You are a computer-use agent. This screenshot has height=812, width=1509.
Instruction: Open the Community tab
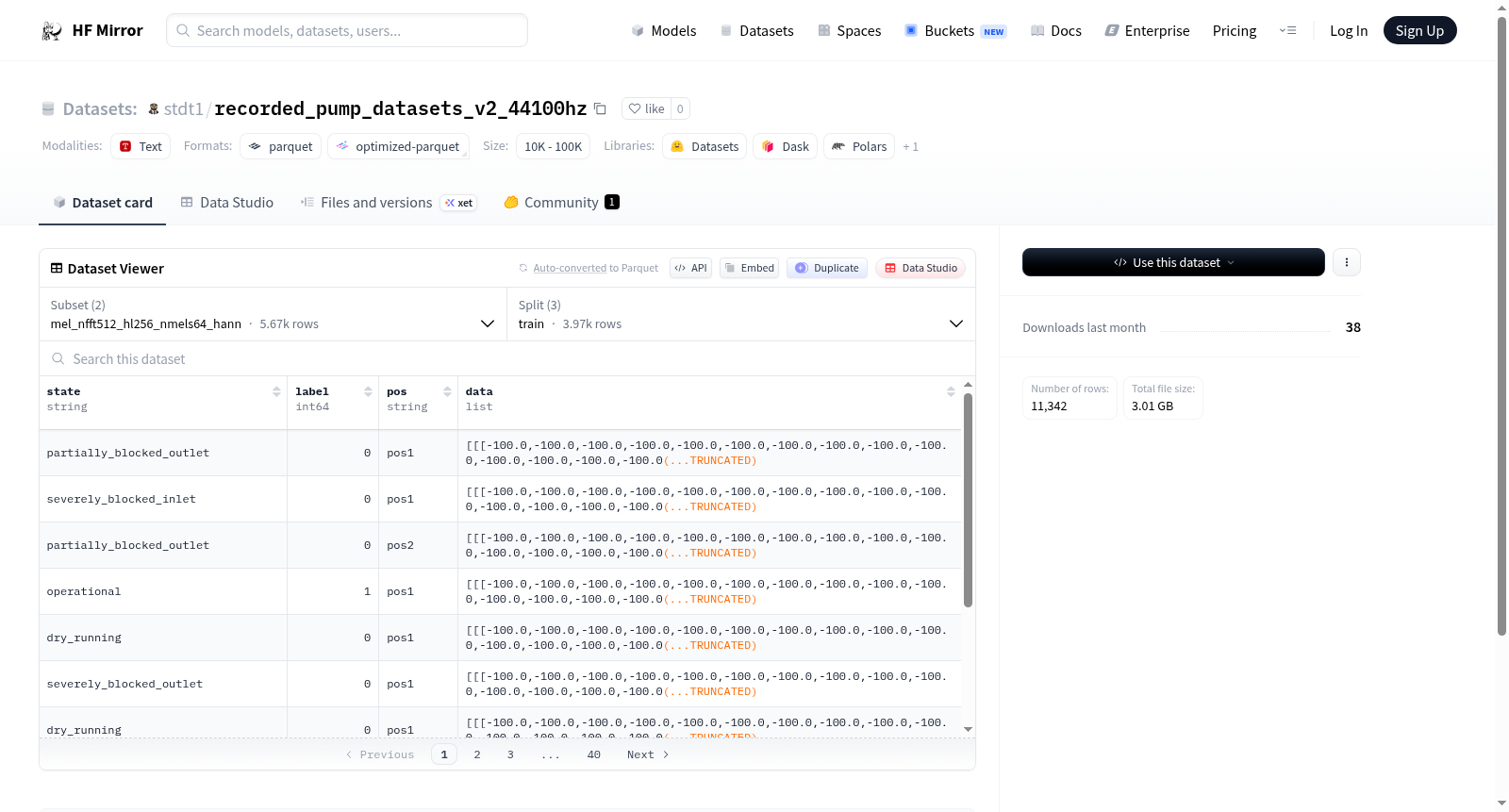point(561,203)
